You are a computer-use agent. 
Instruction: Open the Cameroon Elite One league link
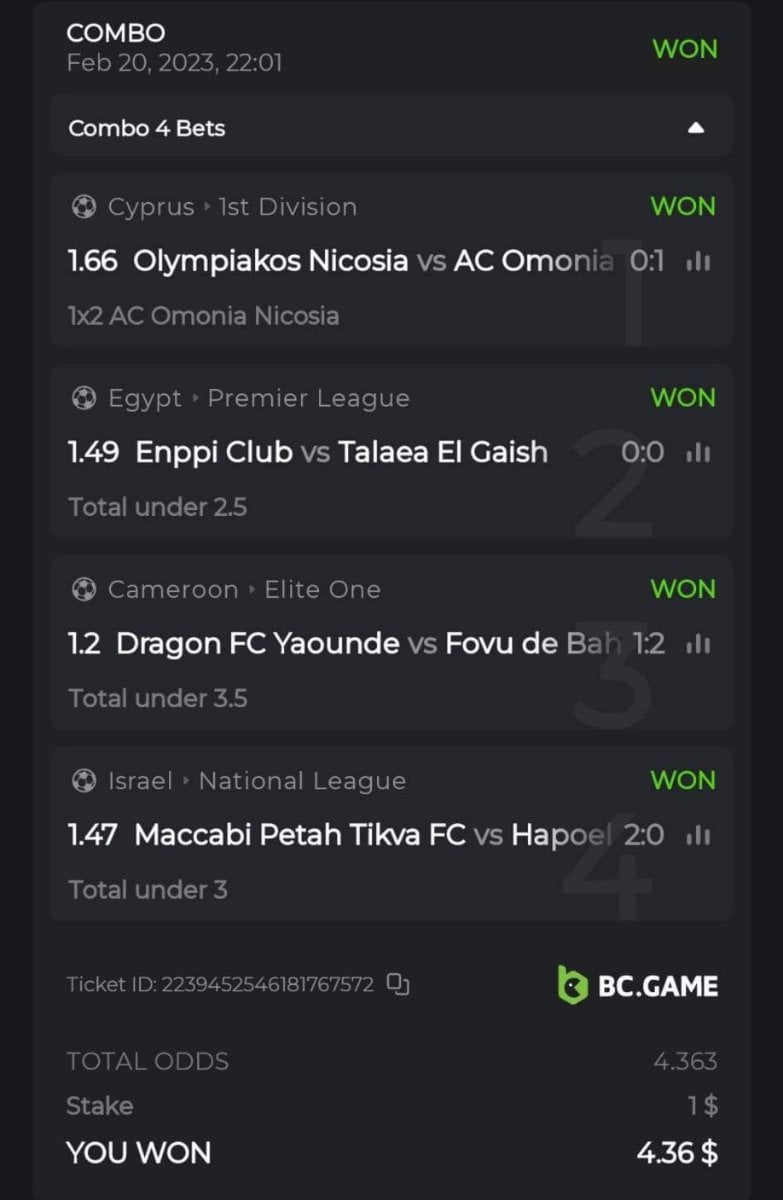point(322,589)
